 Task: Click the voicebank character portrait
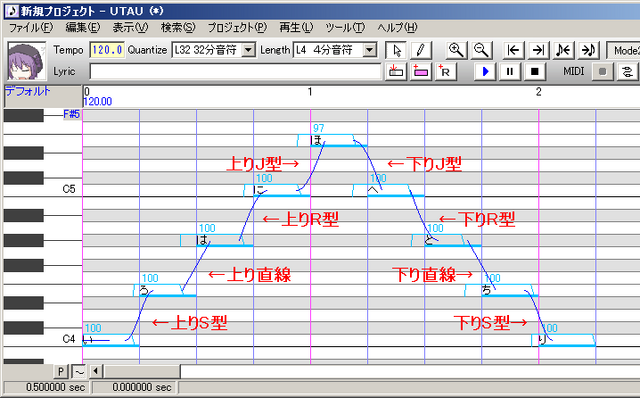27,61
